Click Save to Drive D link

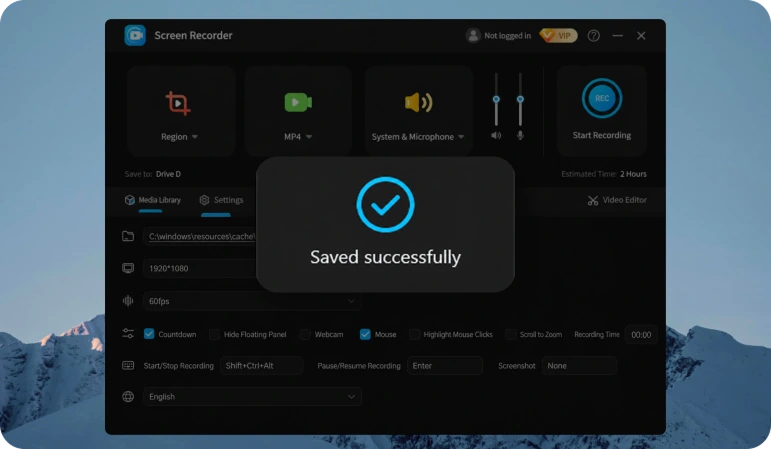coord(168,174)
